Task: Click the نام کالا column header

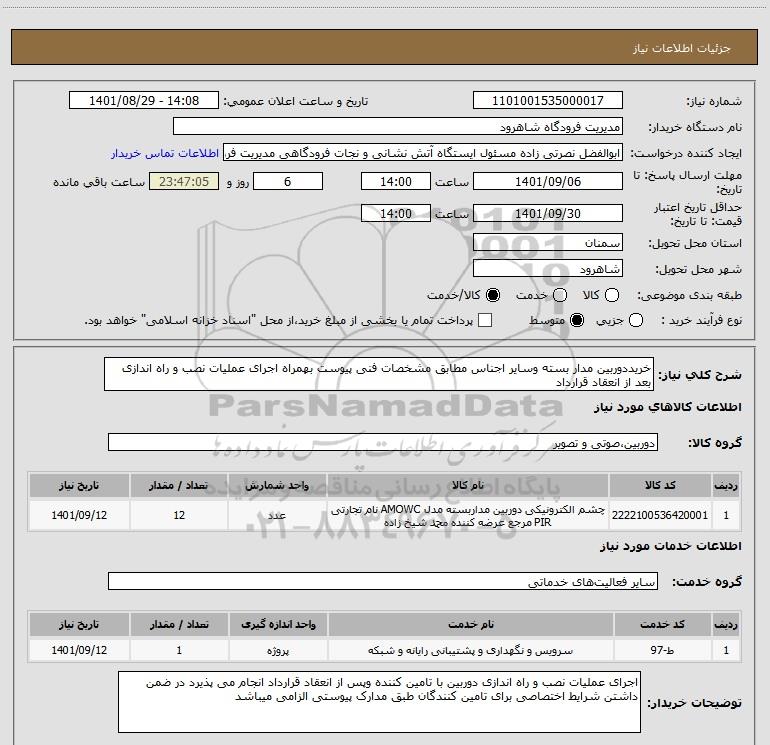Action: 468,485
